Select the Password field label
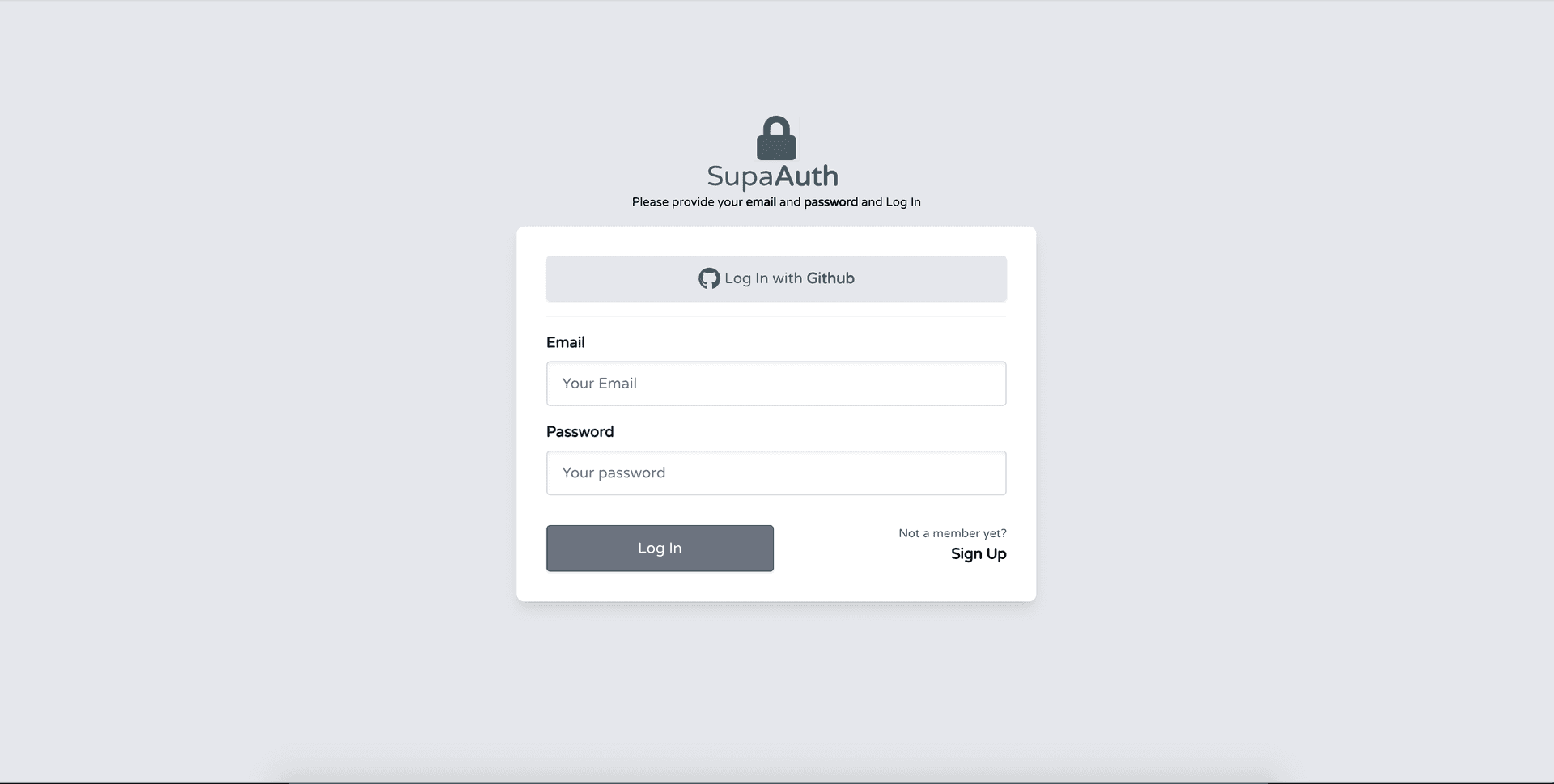 [x=580, y=431]
